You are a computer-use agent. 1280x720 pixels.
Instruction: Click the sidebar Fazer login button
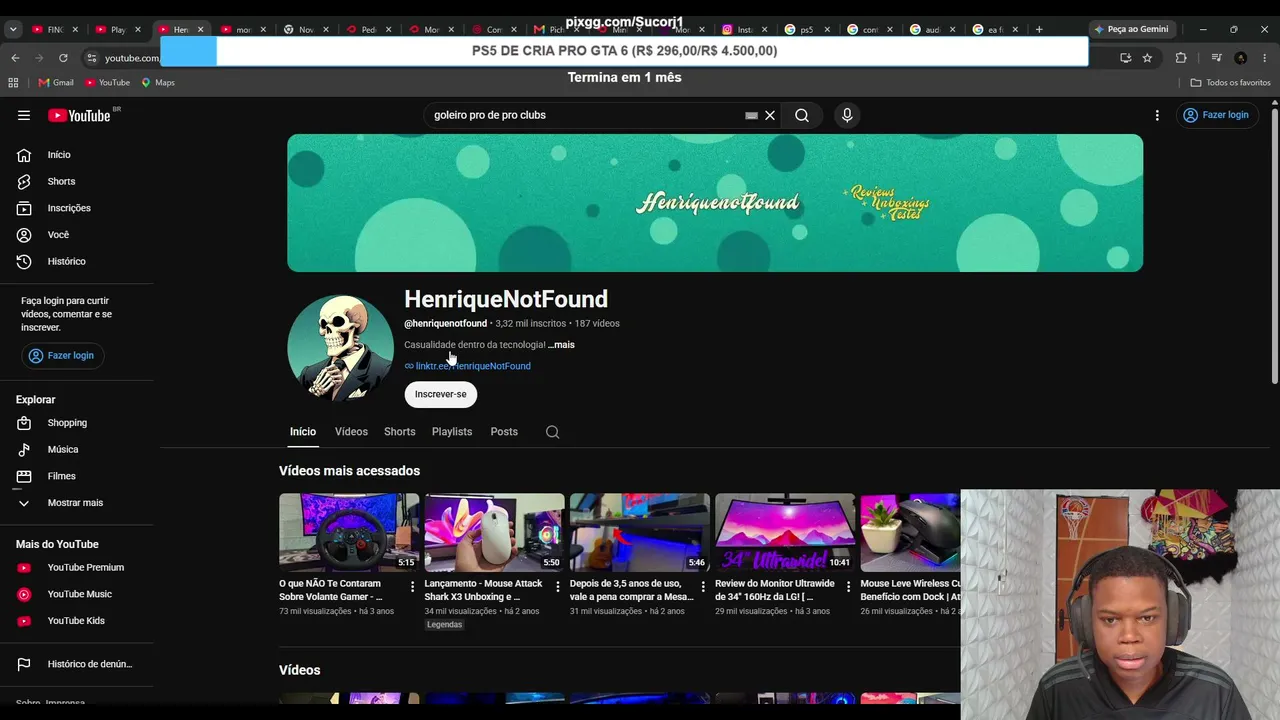coord(62,355)
